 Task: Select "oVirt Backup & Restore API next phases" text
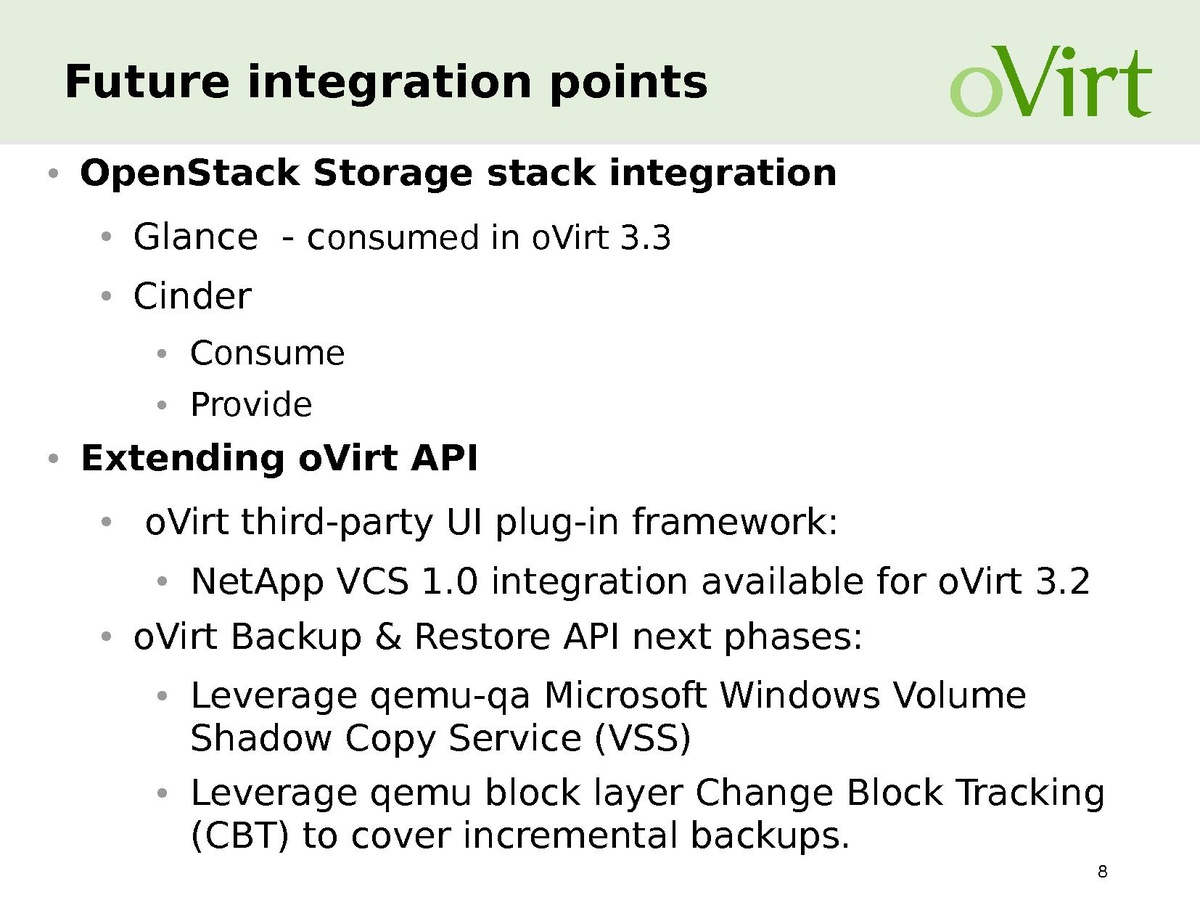click(x=497, y=637)
